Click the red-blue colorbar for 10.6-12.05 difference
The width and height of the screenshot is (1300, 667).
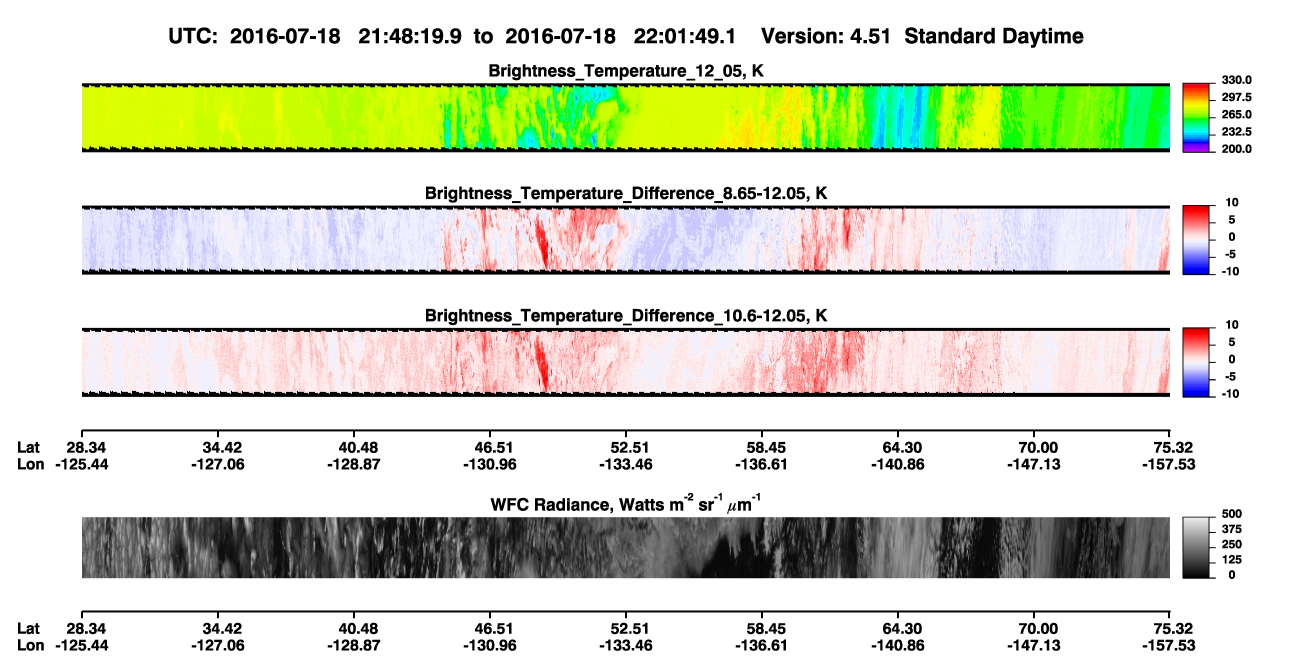[x=1196, y=362]
